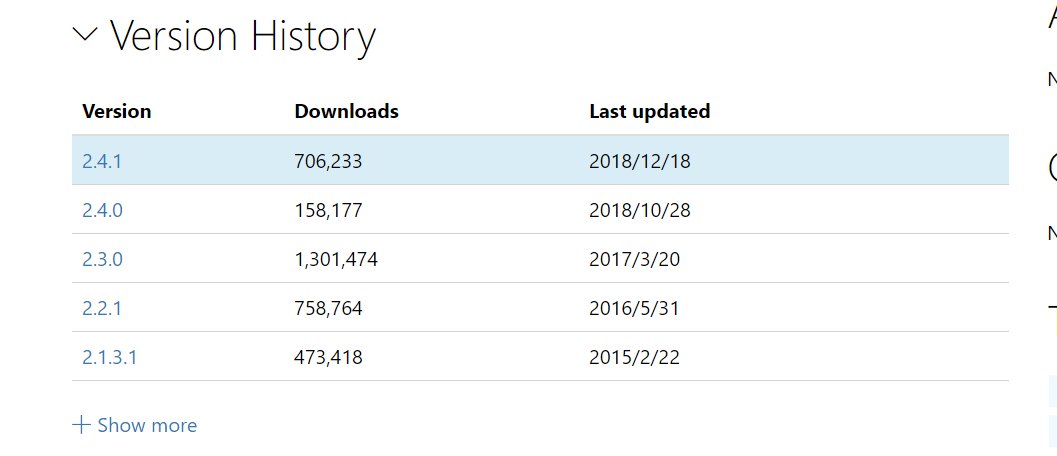Go to version 2.2.1 page
Screen dimensions: 1057x456
coord(102,308)
